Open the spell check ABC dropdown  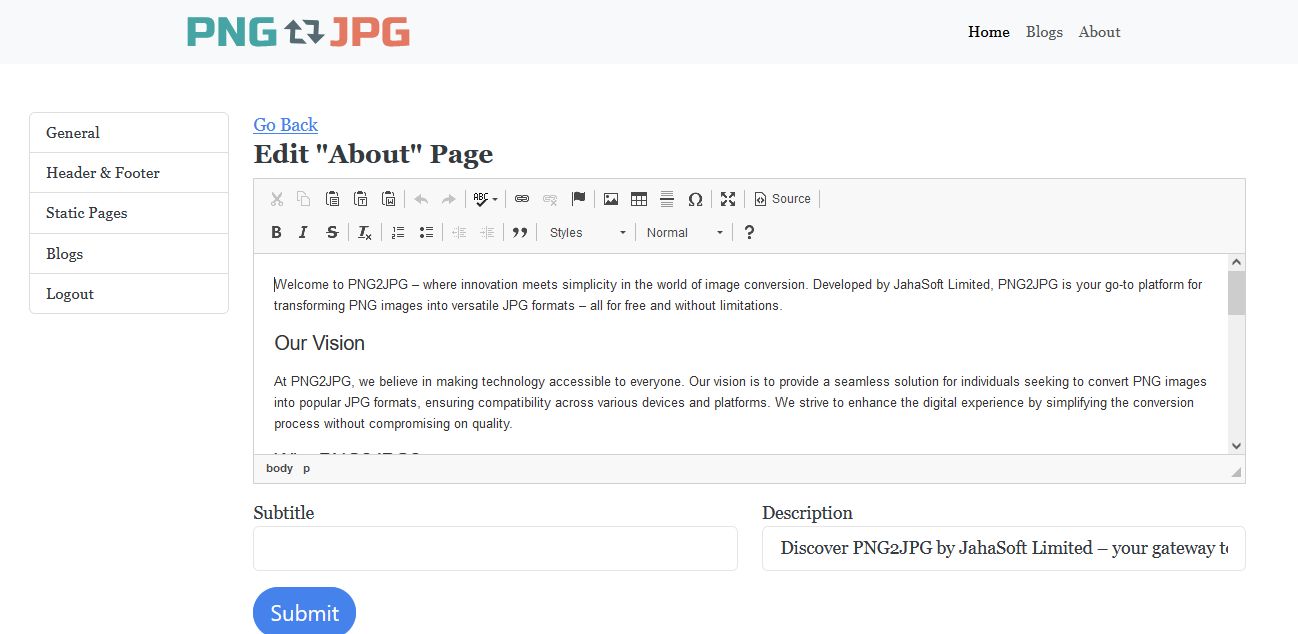click(485, 199)
